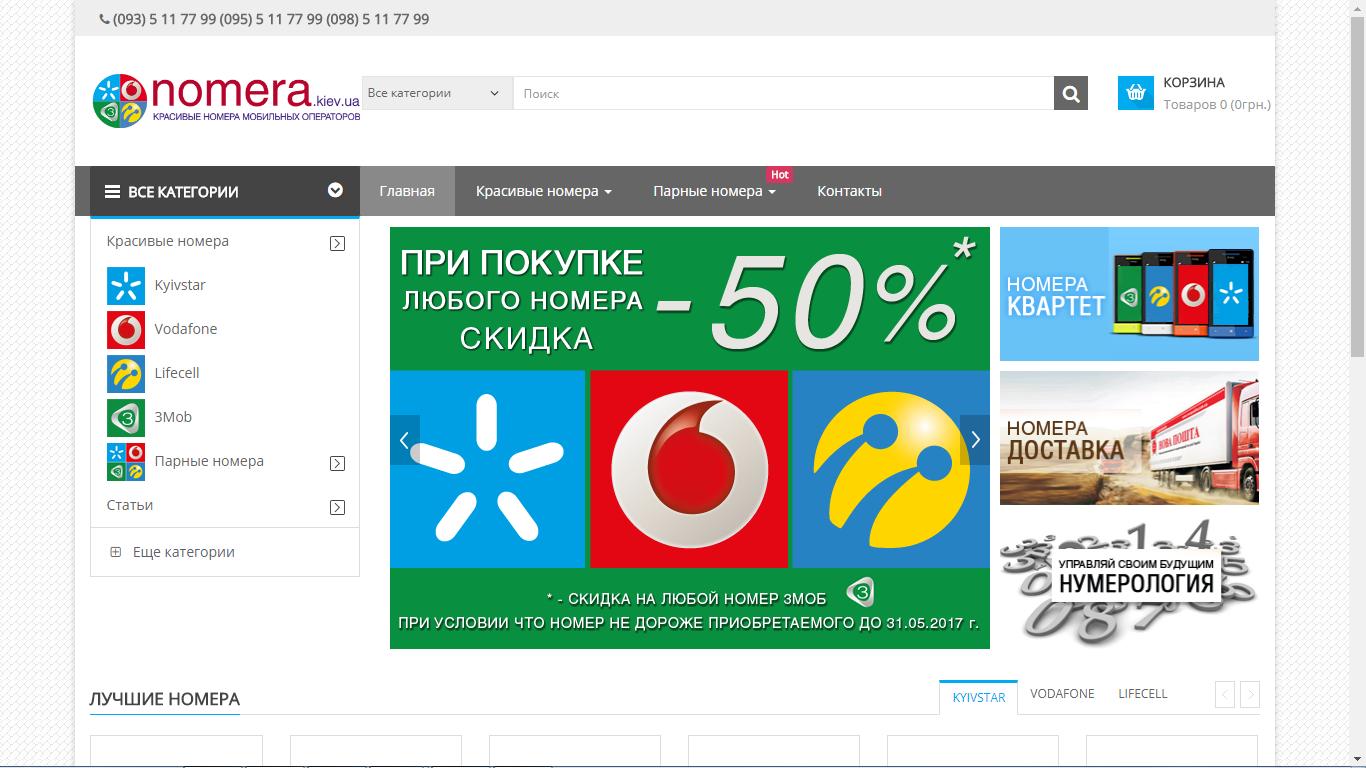Expand Парные номера sidebar submenu arrow
Image resolution: width=1366 pixels, height=768 pixels.
point(338,463)
